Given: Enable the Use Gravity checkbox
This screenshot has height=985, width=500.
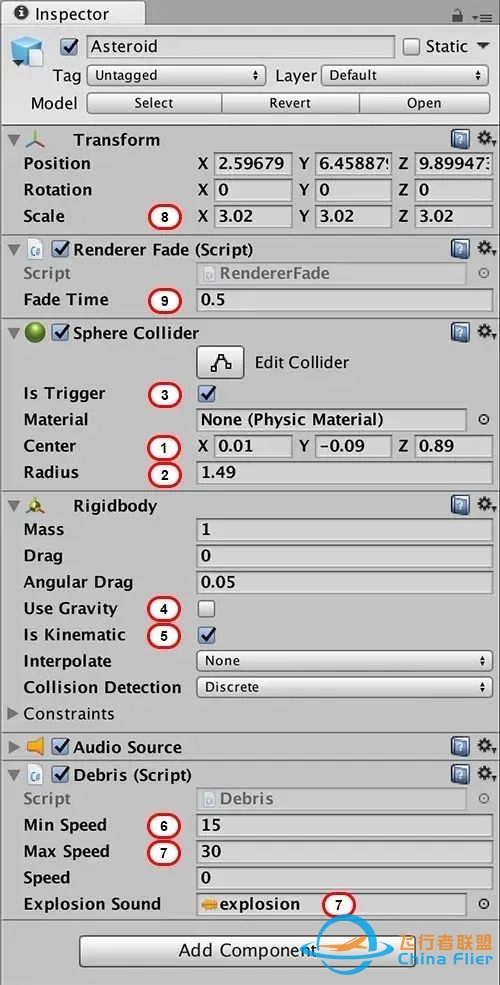Looking at the screenshot, I should pos(207,609).
